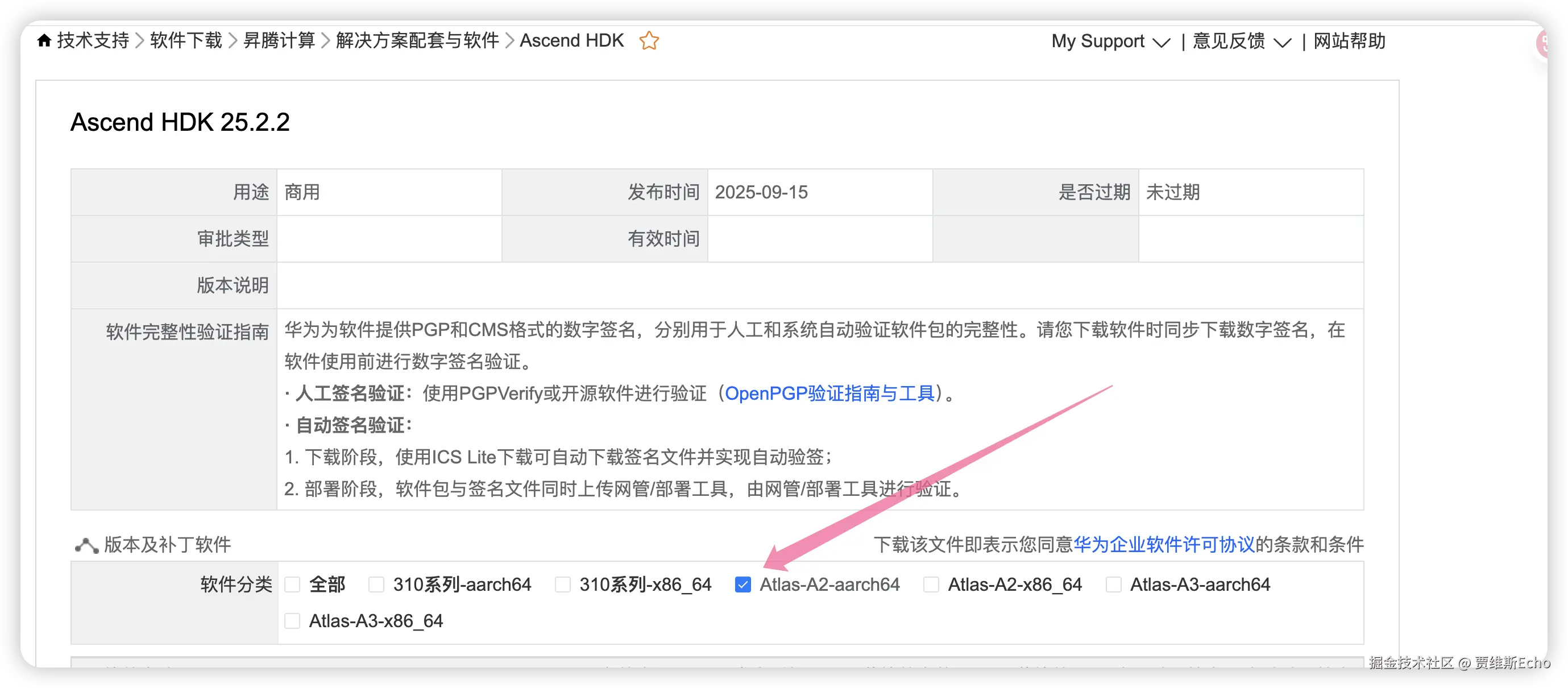The height and width of the screenshot is (688, 1568).
Task: Go to 软件下载 breadcrumb
Action: pos(186,41)
